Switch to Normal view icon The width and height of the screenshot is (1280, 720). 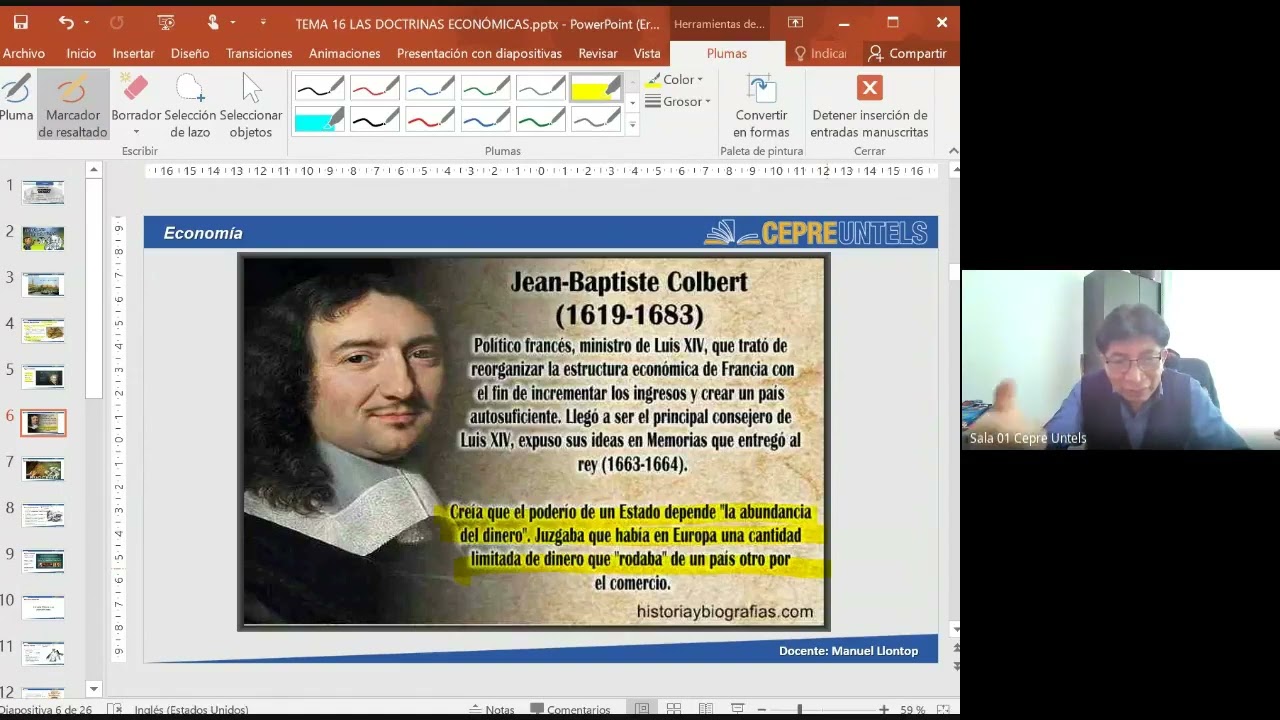(642, 710)
